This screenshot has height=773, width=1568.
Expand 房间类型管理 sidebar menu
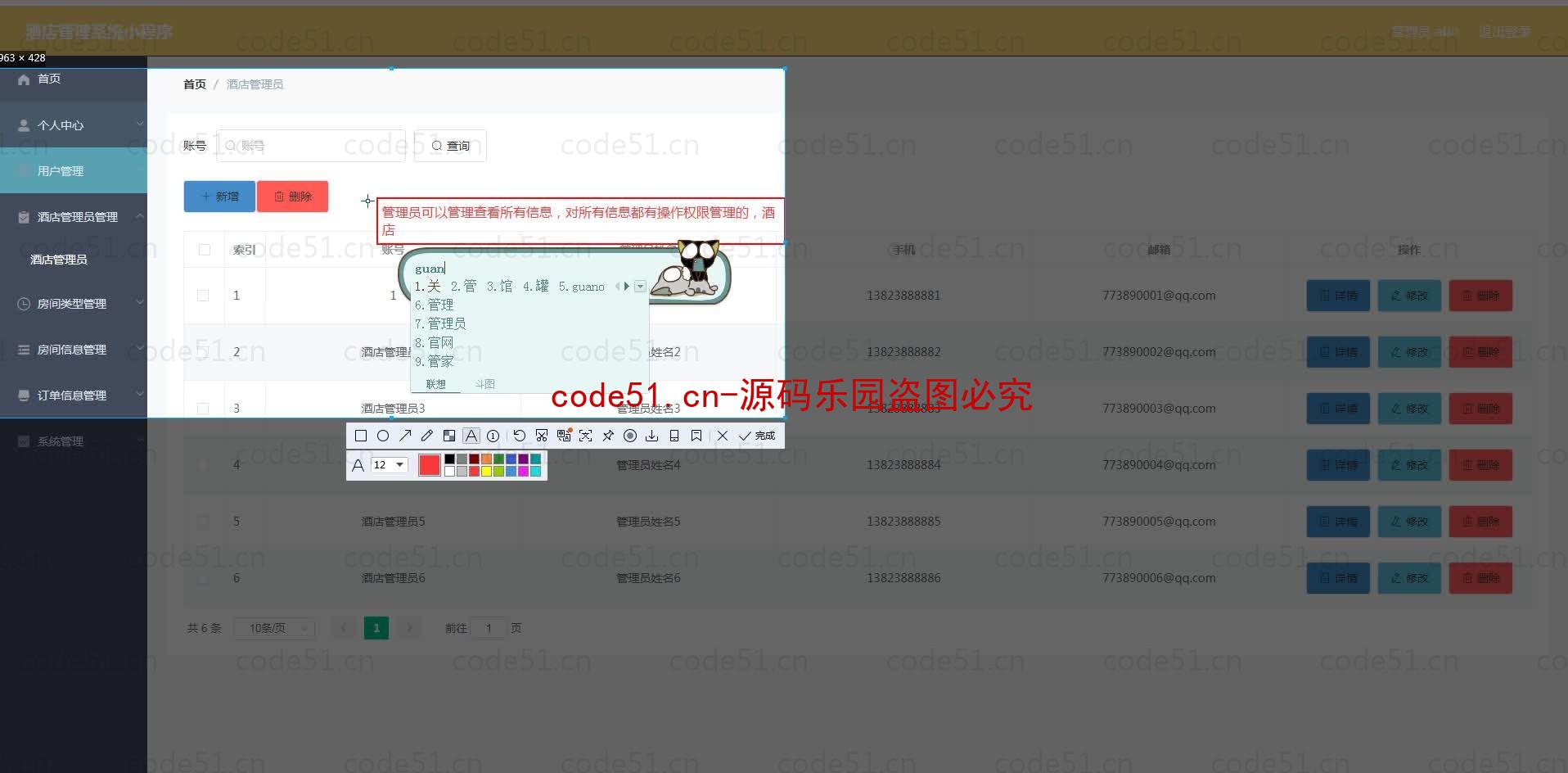74,304
